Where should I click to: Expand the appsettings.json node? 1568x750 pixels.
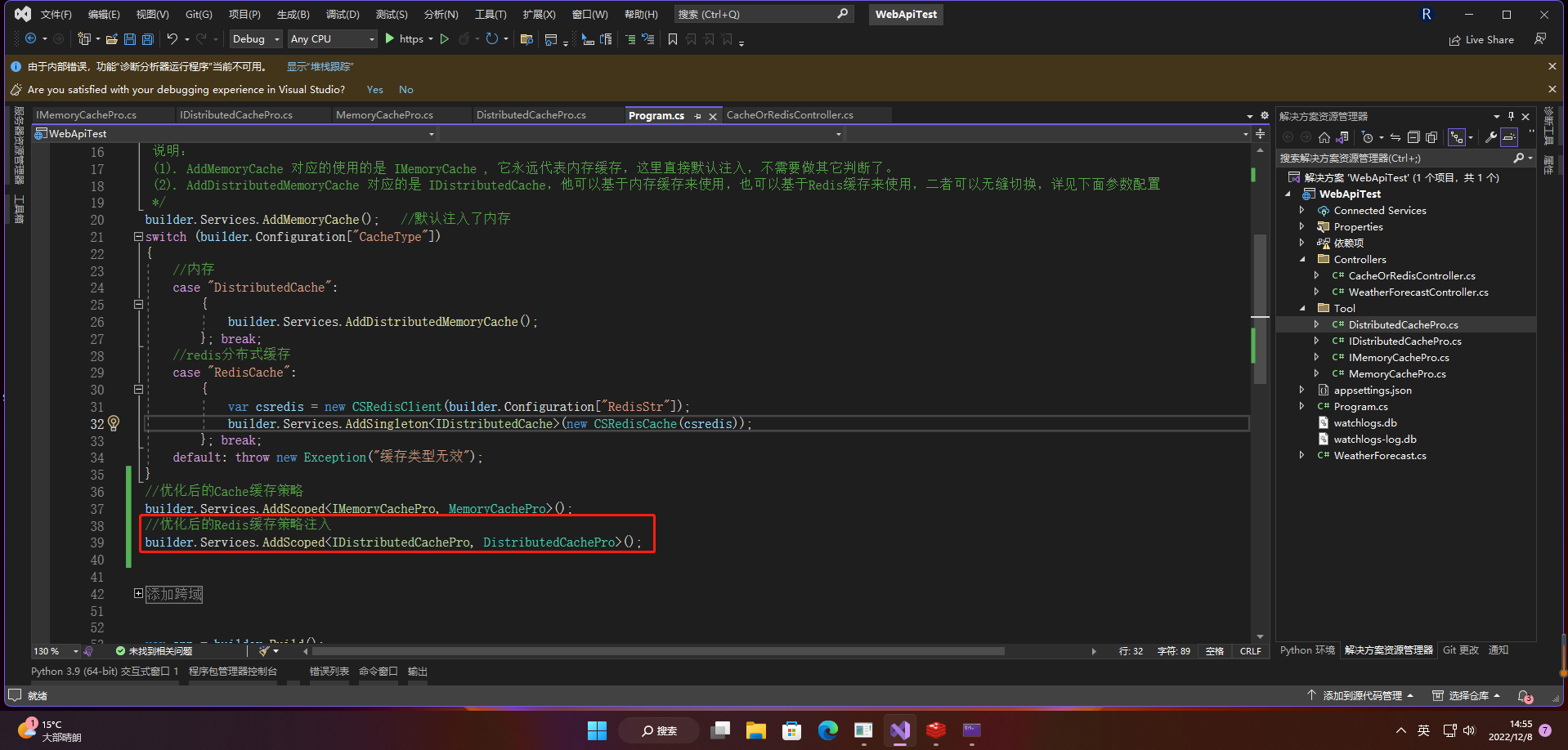coord(1302,390)
